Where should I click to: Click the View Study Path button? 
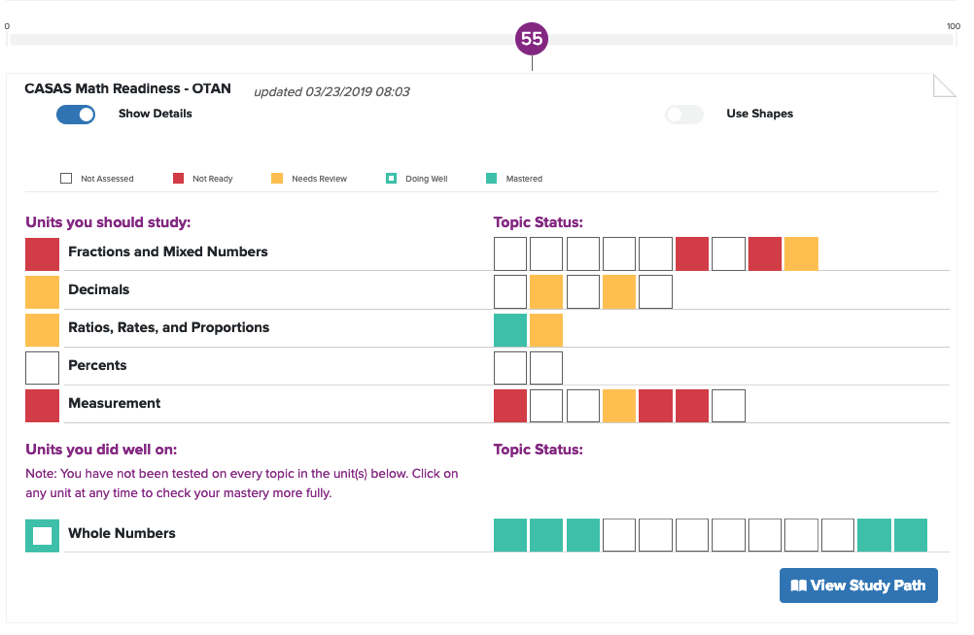858,585
